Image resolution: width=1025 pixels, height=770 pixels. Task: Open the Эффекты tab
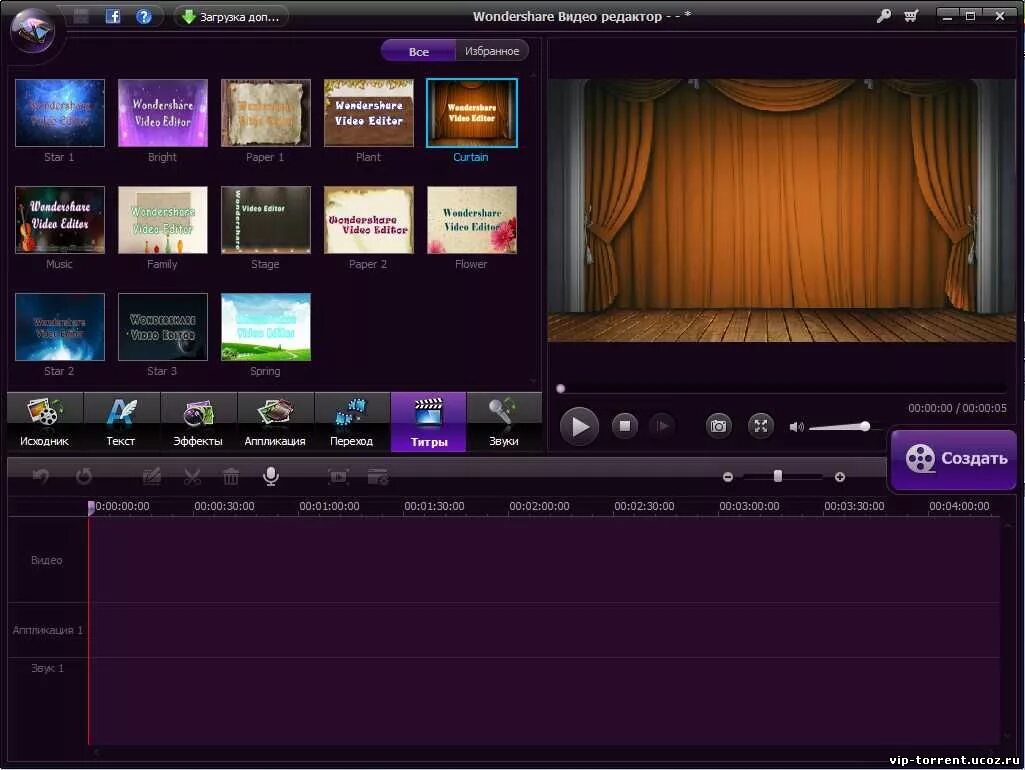(x=198, y=422)
